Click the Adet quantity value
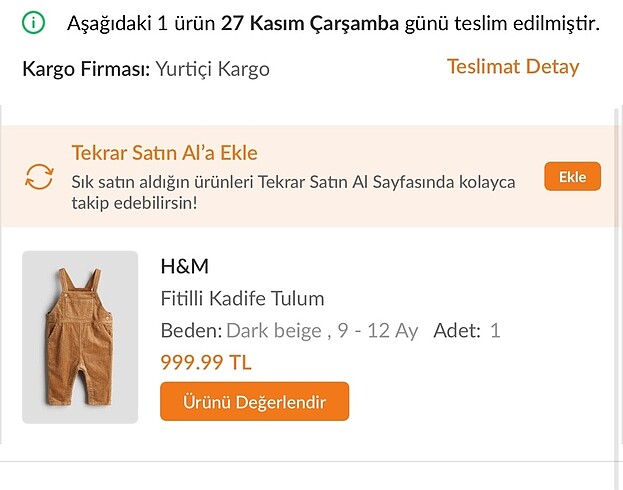Screen dimensions: 623x490 (x=495, y=330)
